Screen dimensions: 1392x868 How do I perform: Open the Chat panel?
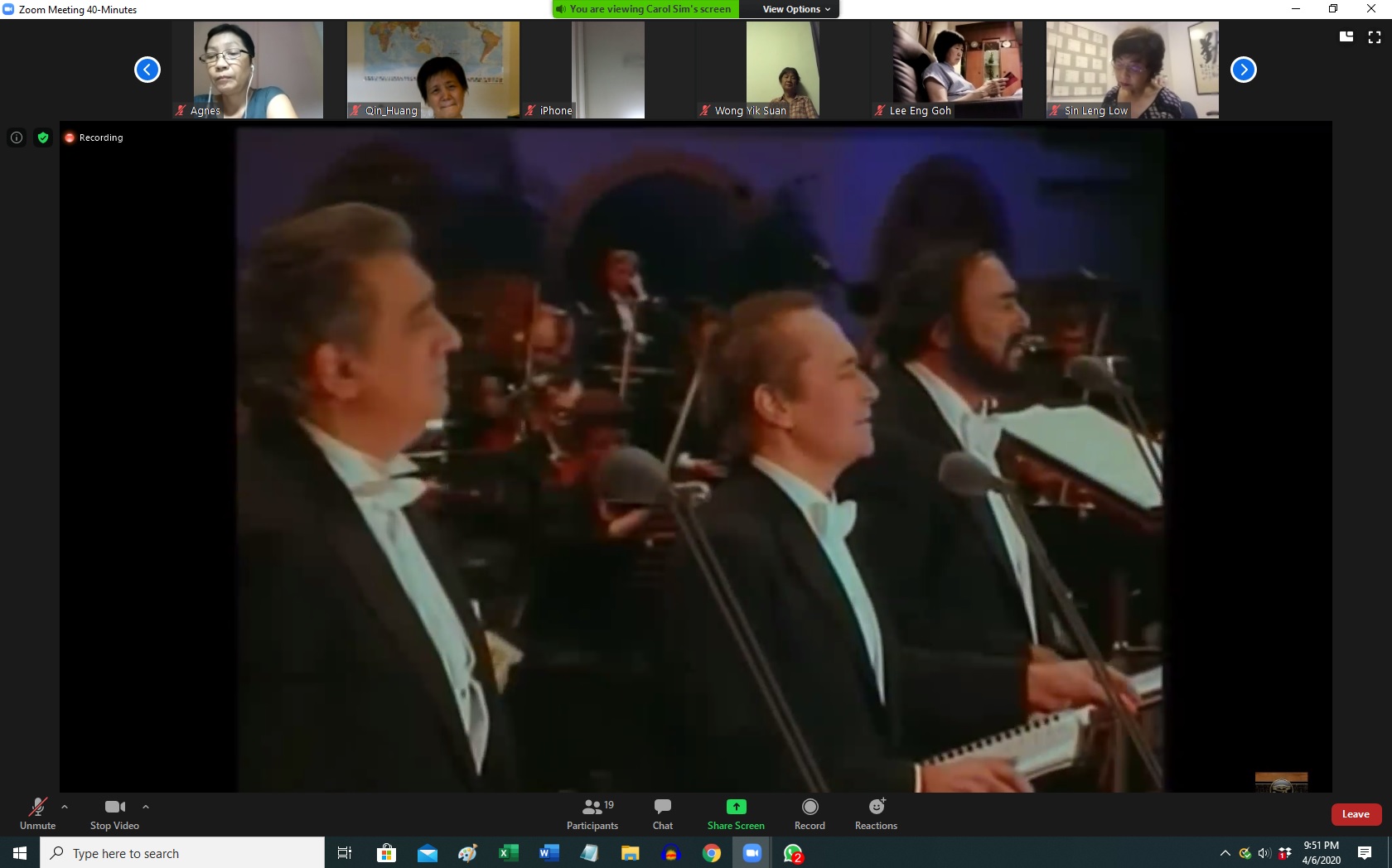click(x=662, y=813)
